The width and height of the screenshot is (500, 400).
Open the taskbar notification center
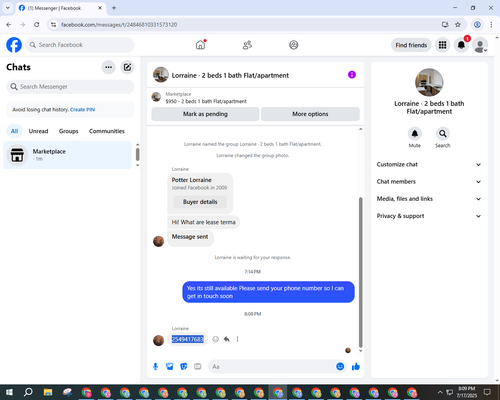coord(487,392)
